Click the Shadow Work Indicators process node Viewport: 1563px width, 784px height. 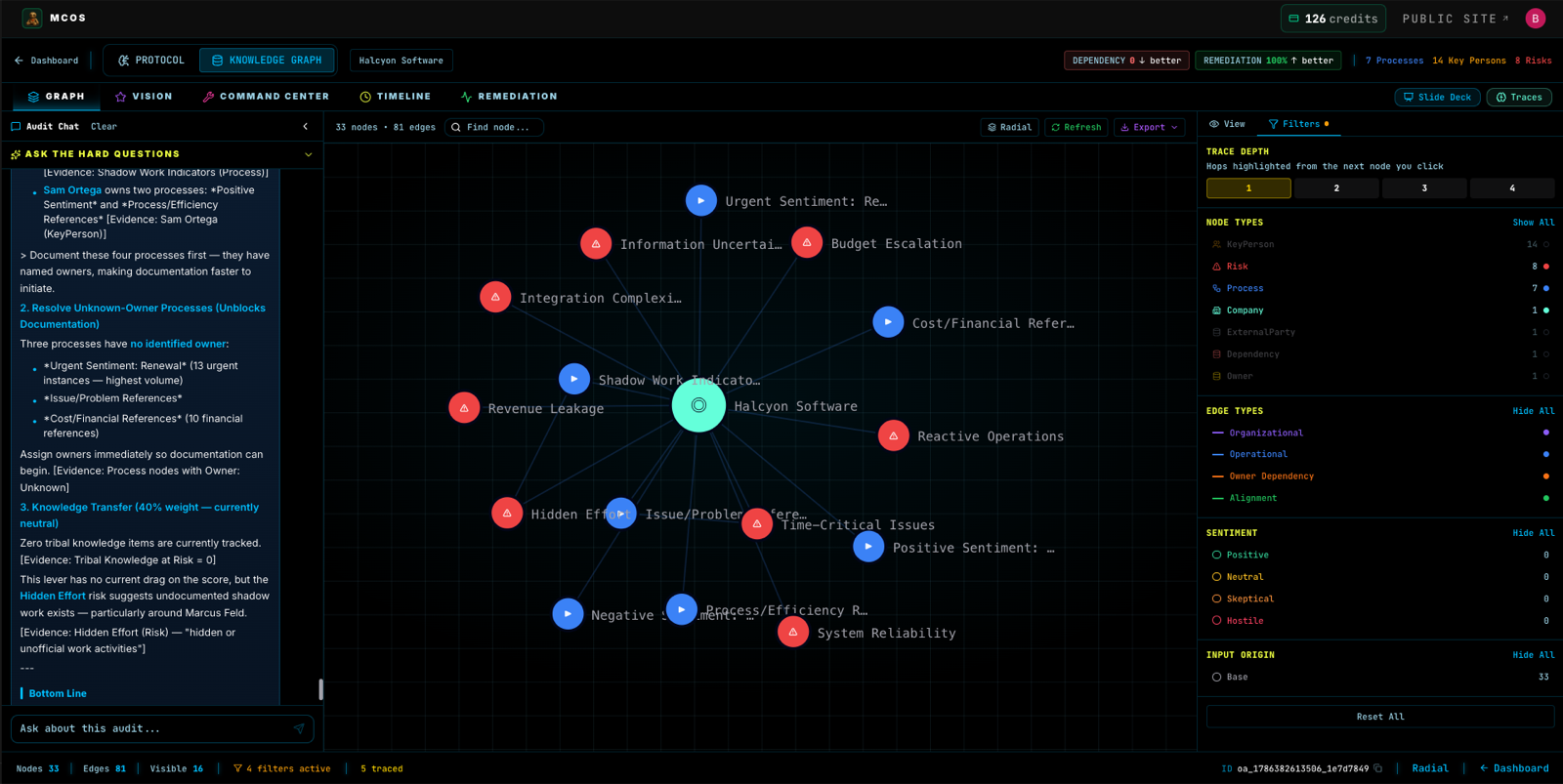(574, 379)
